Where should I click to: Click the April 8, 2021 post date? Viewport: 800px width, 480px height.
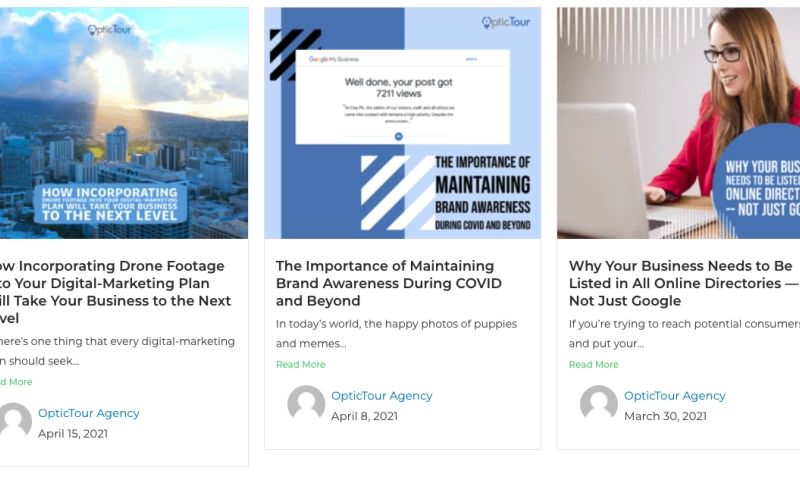364,416
